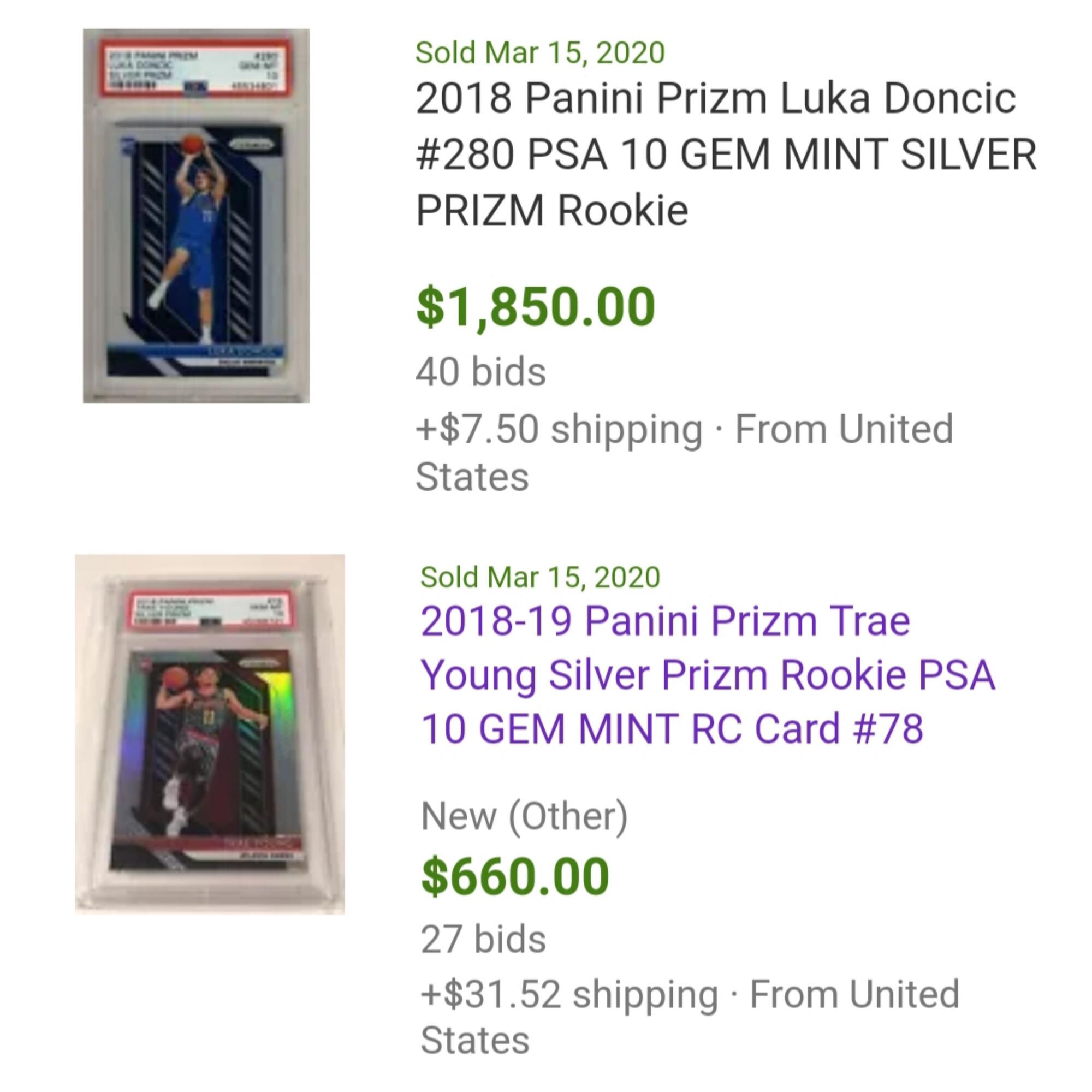
Task: Click the +$7.50 shipping text
Action: (559, 429)
